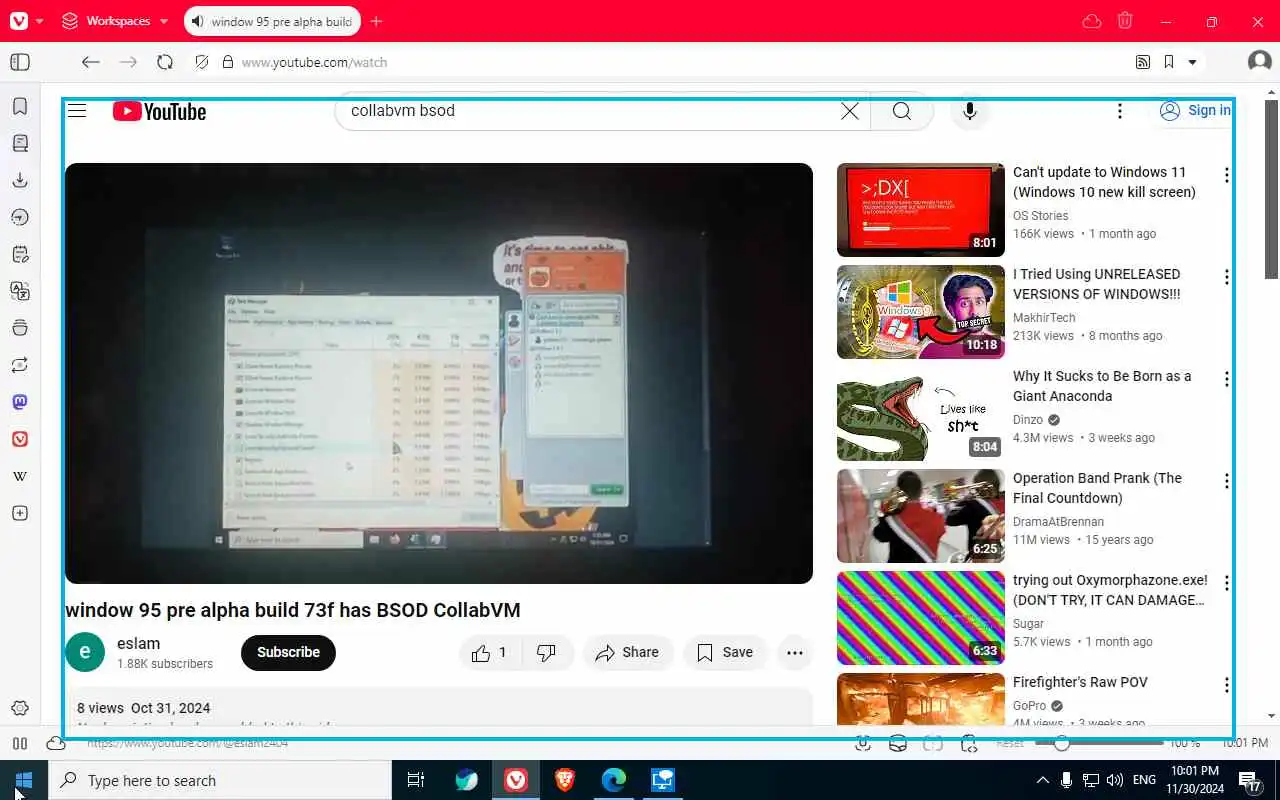This screenshot has width=1280, height=800.
Task: Like this video
Action: coord(489,652)
